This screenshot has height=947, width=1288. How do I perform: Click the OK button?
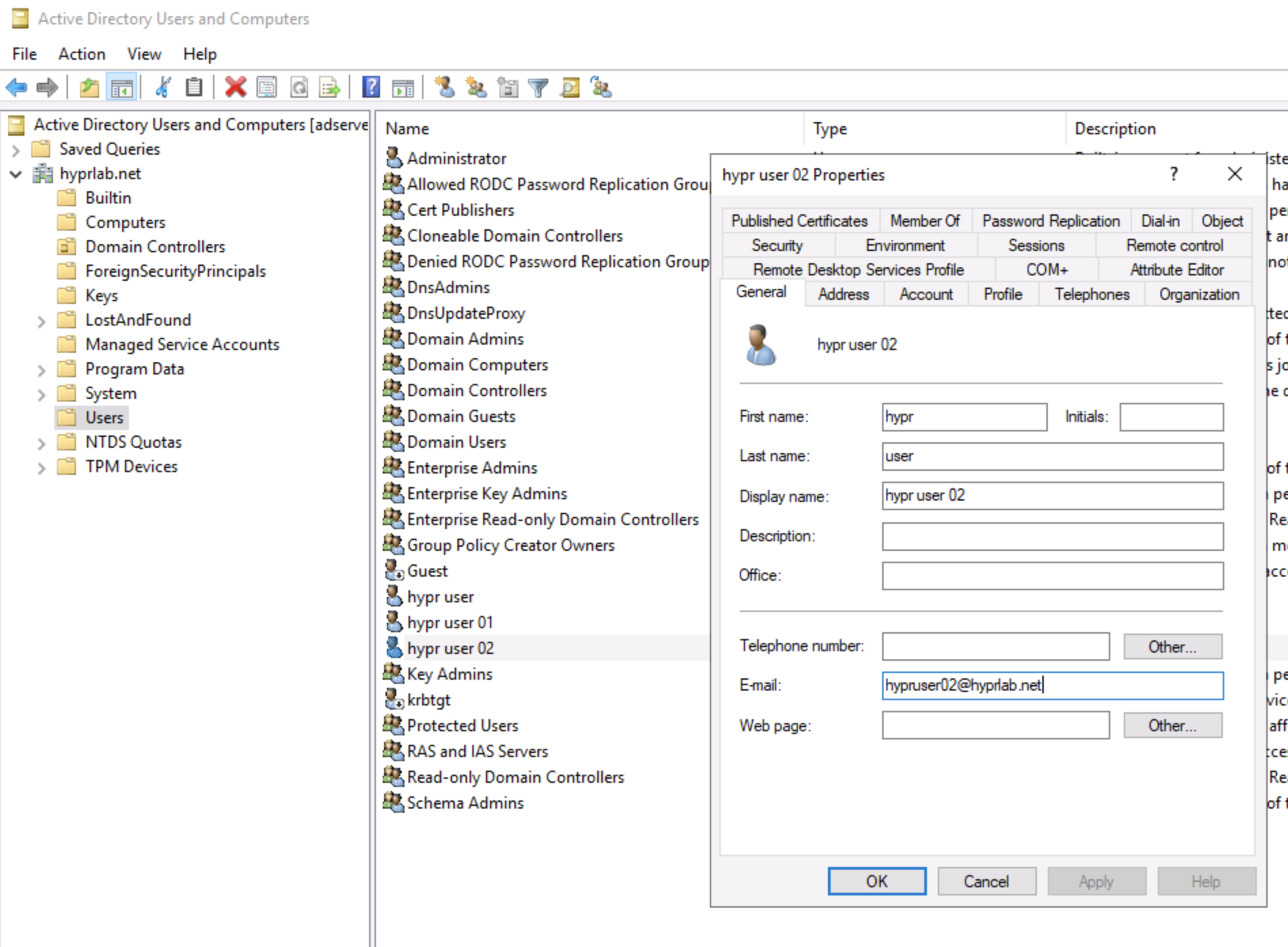[x=876, y=881]
